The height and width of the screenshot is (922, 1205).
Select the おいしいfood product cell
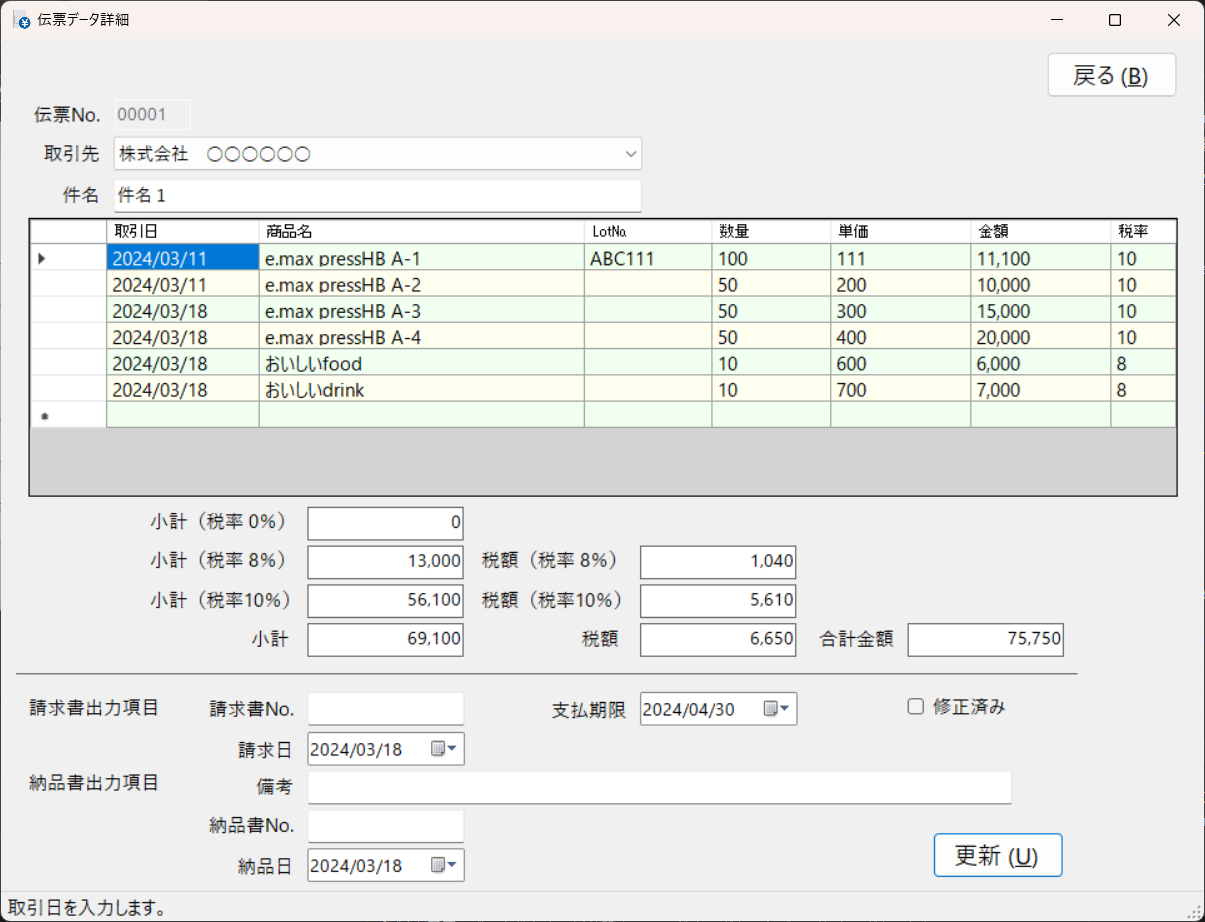pyautogui.click(x=422, y=363)
